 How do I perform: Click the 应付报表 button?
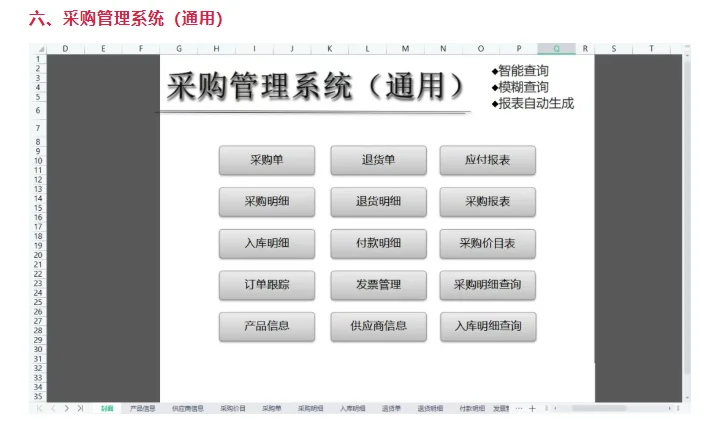coord(488,160)
